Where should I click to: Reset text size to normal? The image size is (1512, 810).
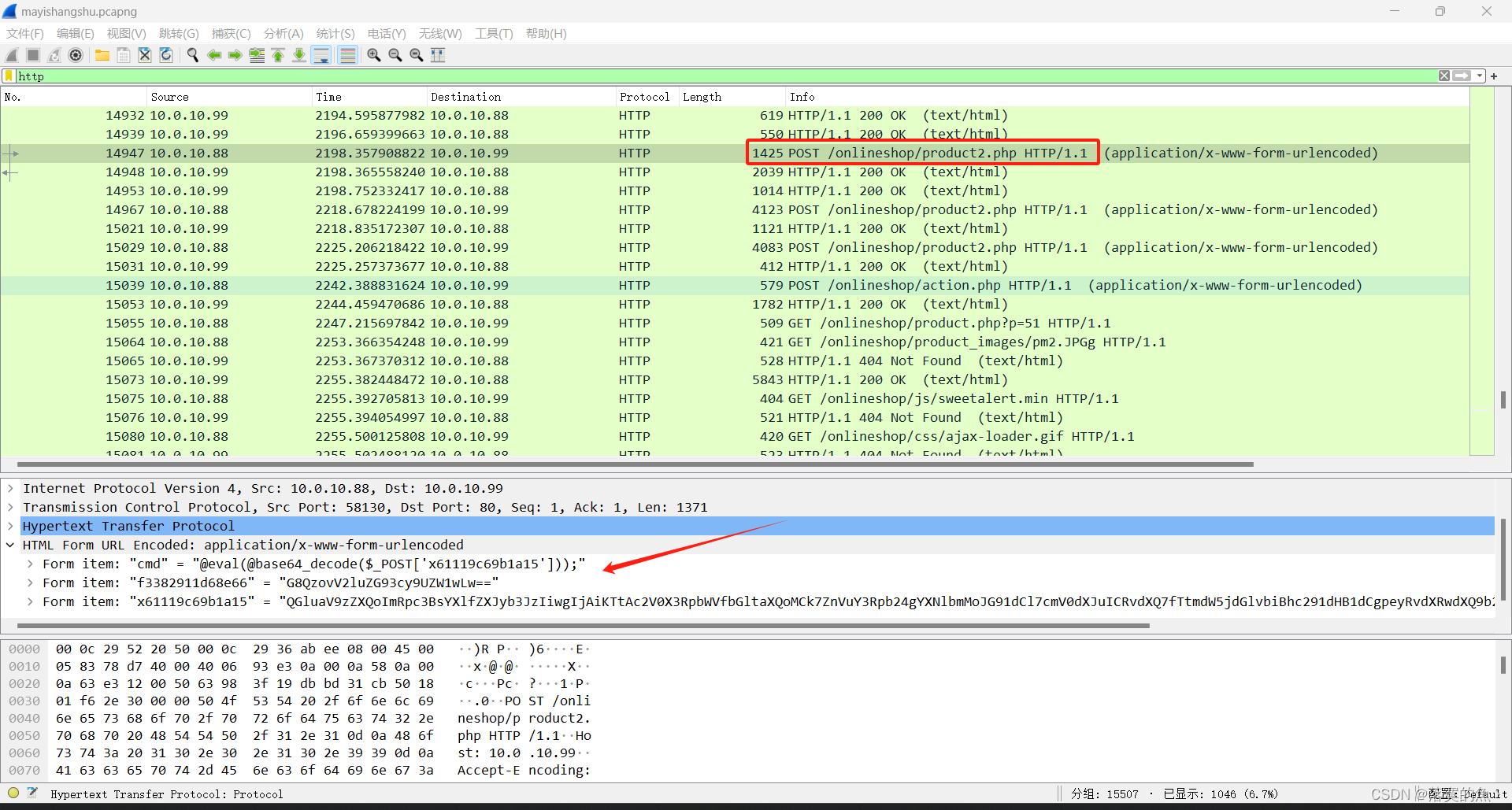417,55
